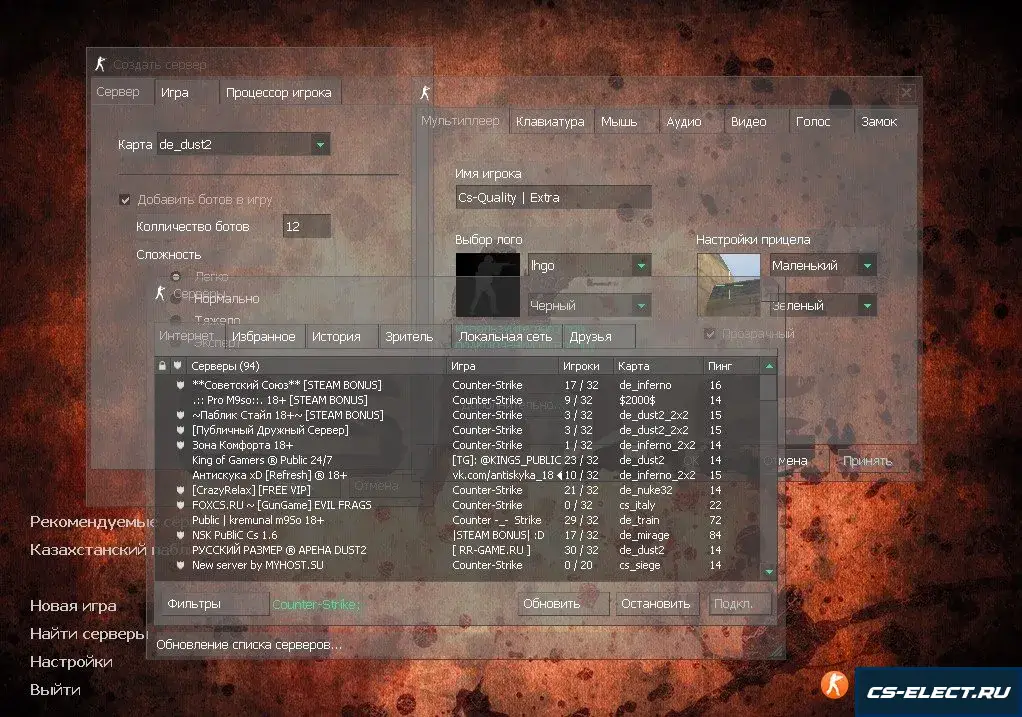Click shield icon of Паблик Стайл 18+ server
This screenshot has height=717, width=1022.
[181, 415]
